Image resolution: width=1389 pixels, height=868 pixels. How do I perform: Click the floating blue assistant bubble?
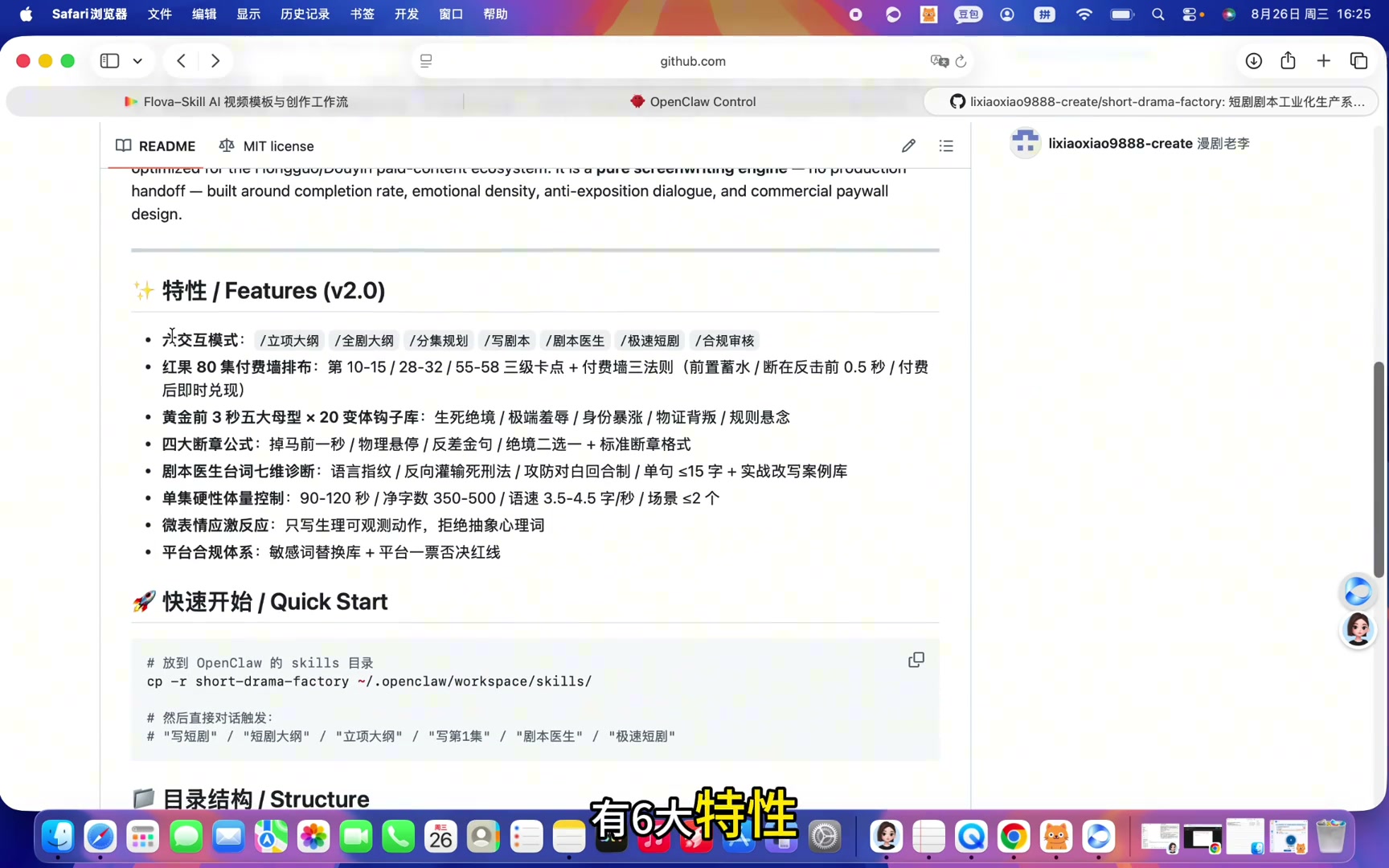pos(1358,592)
